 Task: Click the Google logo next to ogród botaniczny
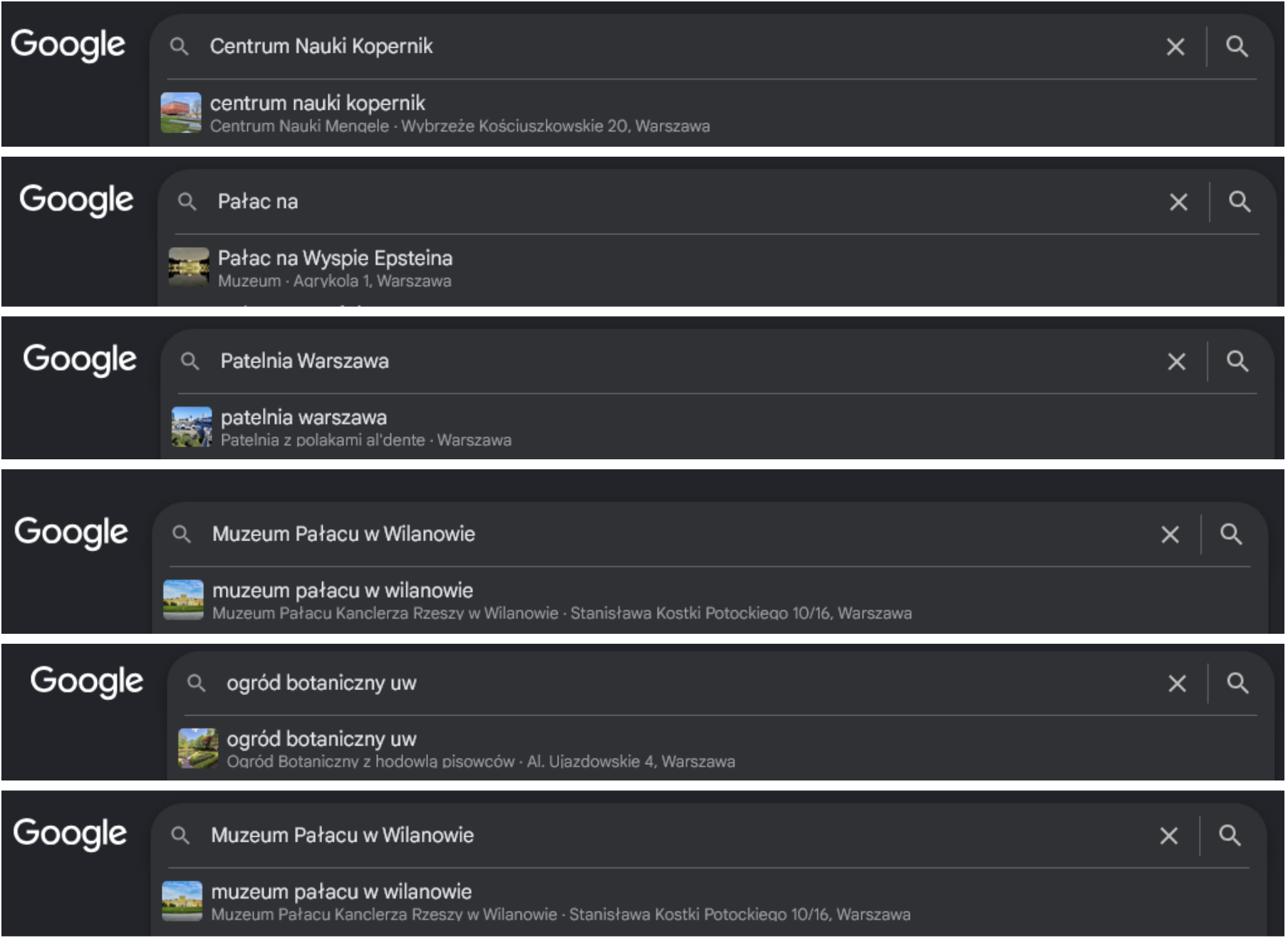click(86, 681)
